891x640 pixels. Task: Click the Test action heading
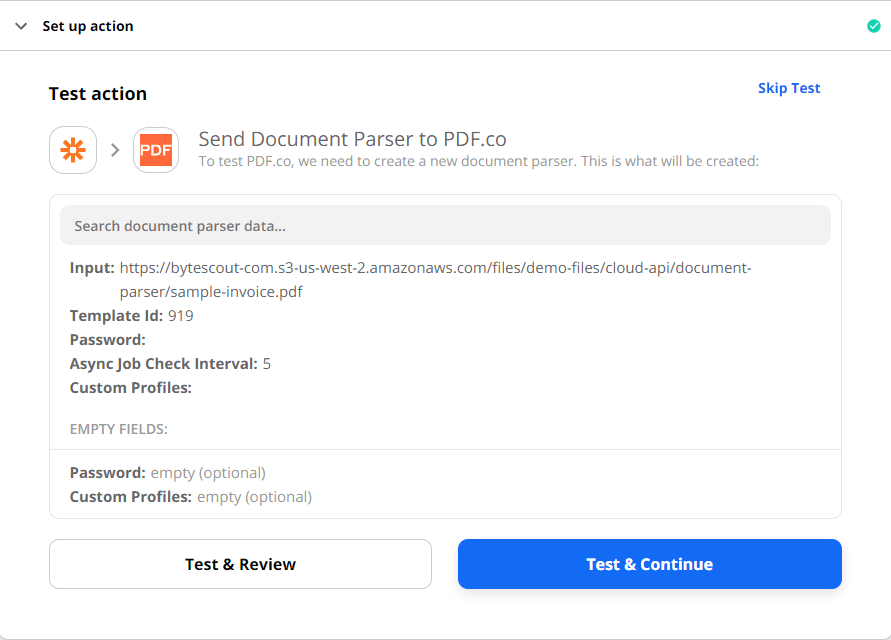97,93
